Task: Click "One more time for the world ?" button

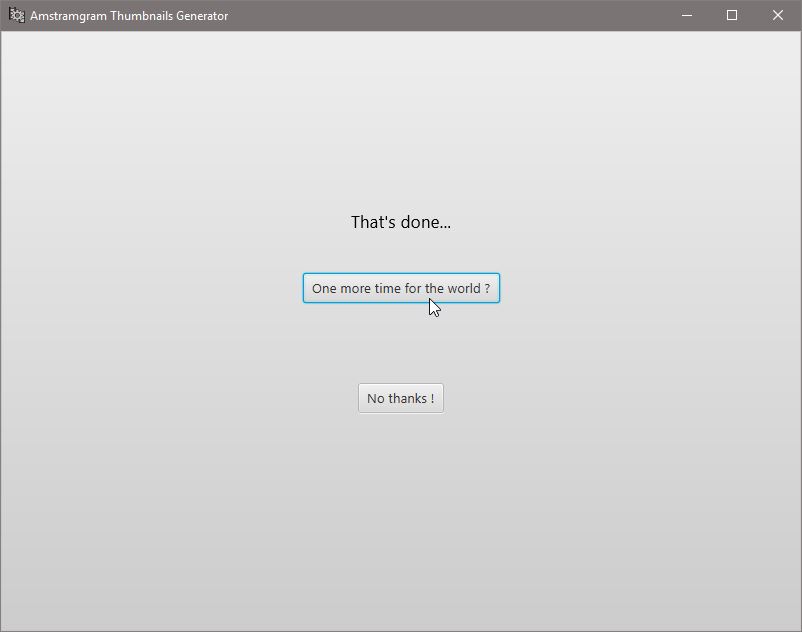Action: click(x=401, y=288)
